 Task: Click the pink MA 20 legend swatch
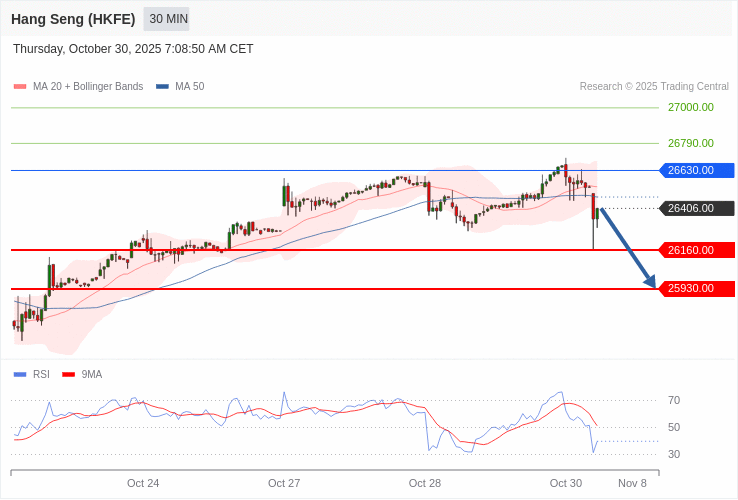tap(20, 87)
